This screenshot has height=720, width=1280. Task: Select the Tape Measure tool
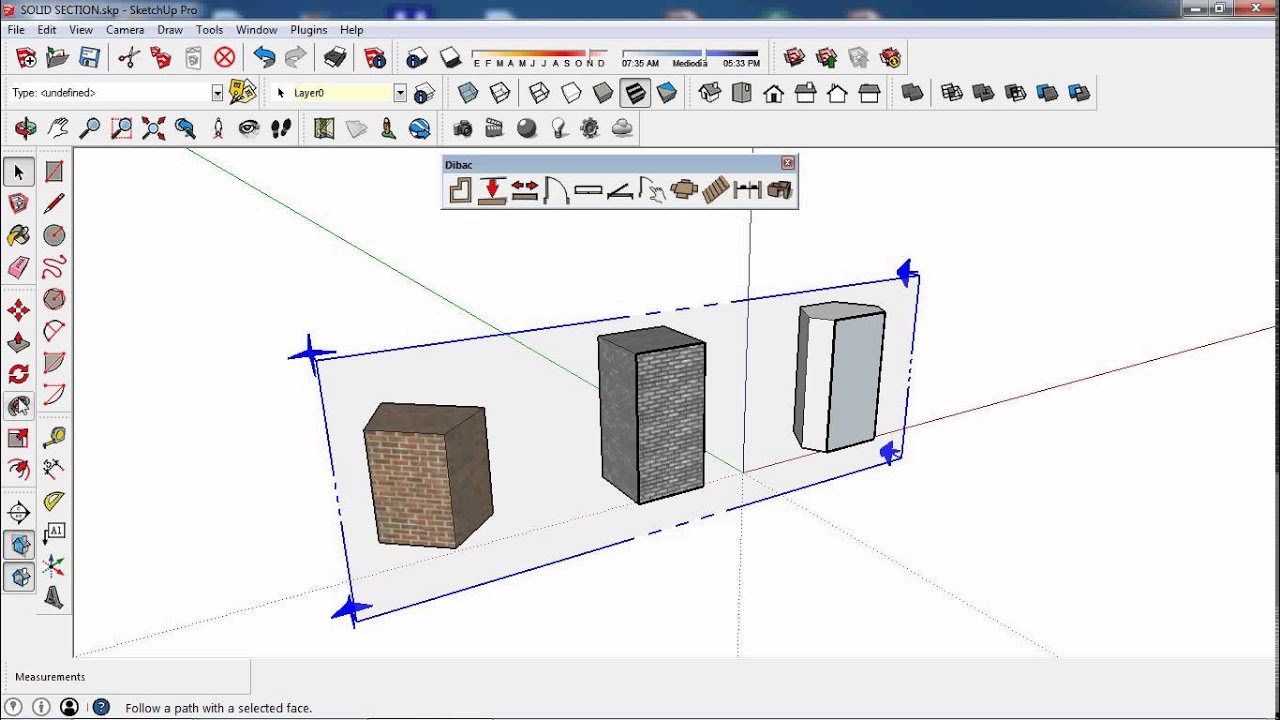point(54,437)
